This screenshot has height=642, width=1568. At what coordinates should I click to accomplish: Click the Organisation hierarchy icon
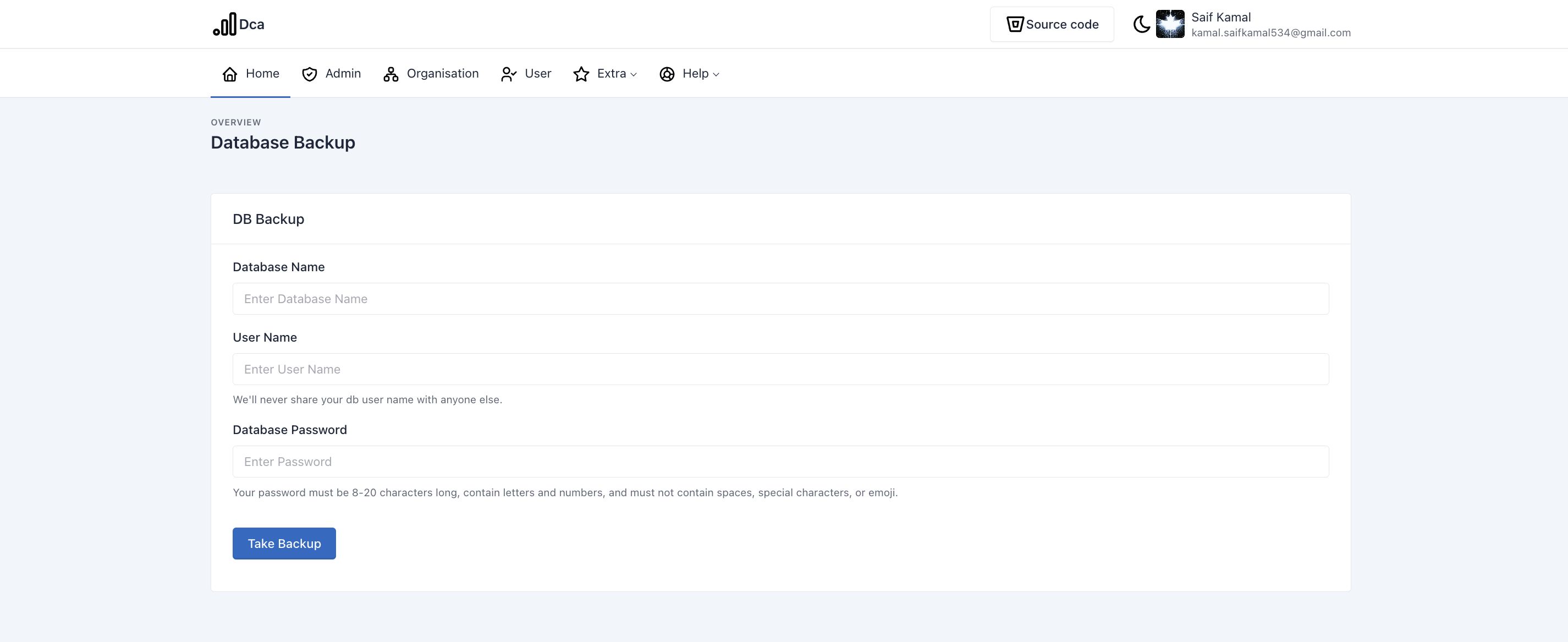click(391, 74)
